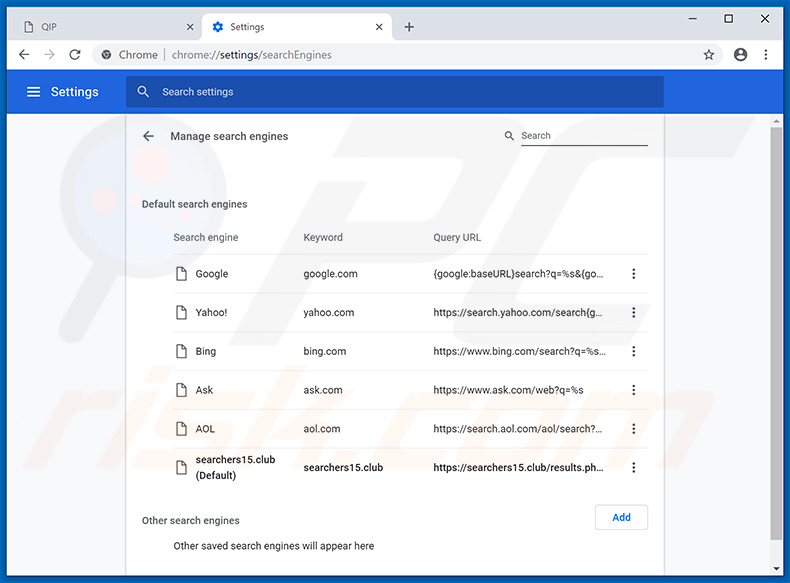790x583 pixels.
Task: Click the vertical scrollbar thumb
Action: pos(776,334)
